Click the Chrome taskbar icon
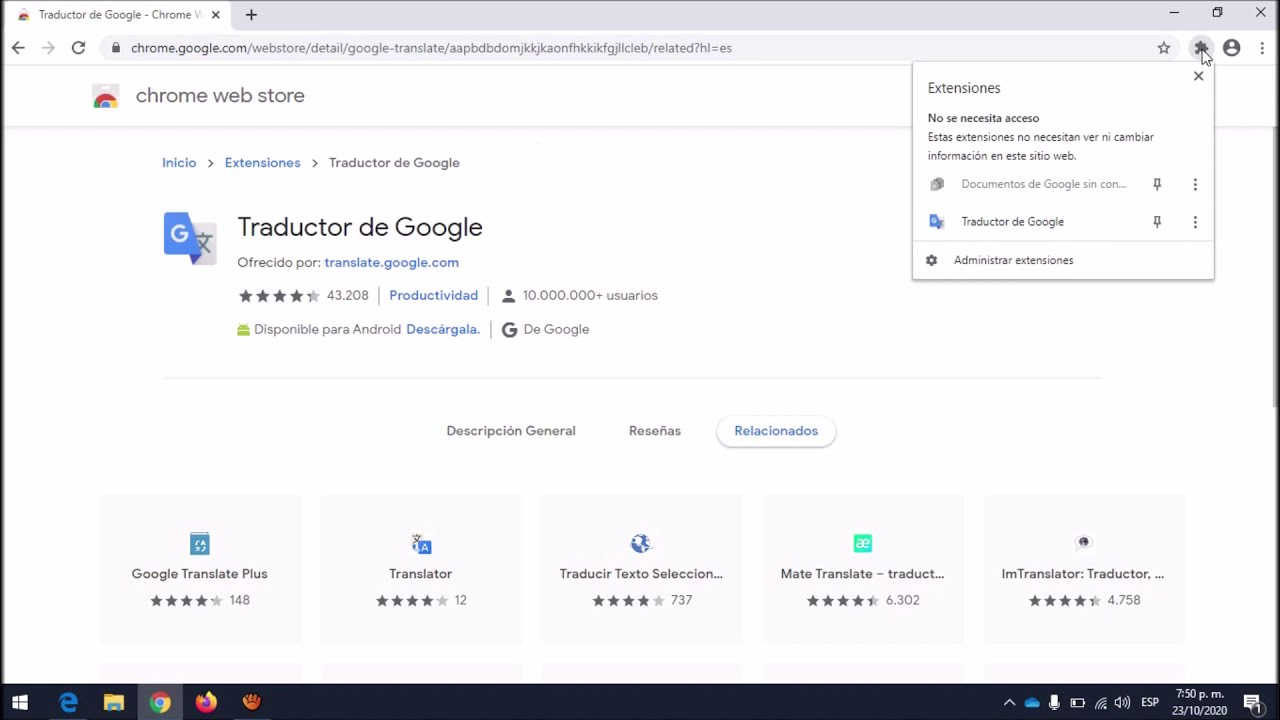The height and width of the screenshot is (720, 1280). tap(160, 703)
